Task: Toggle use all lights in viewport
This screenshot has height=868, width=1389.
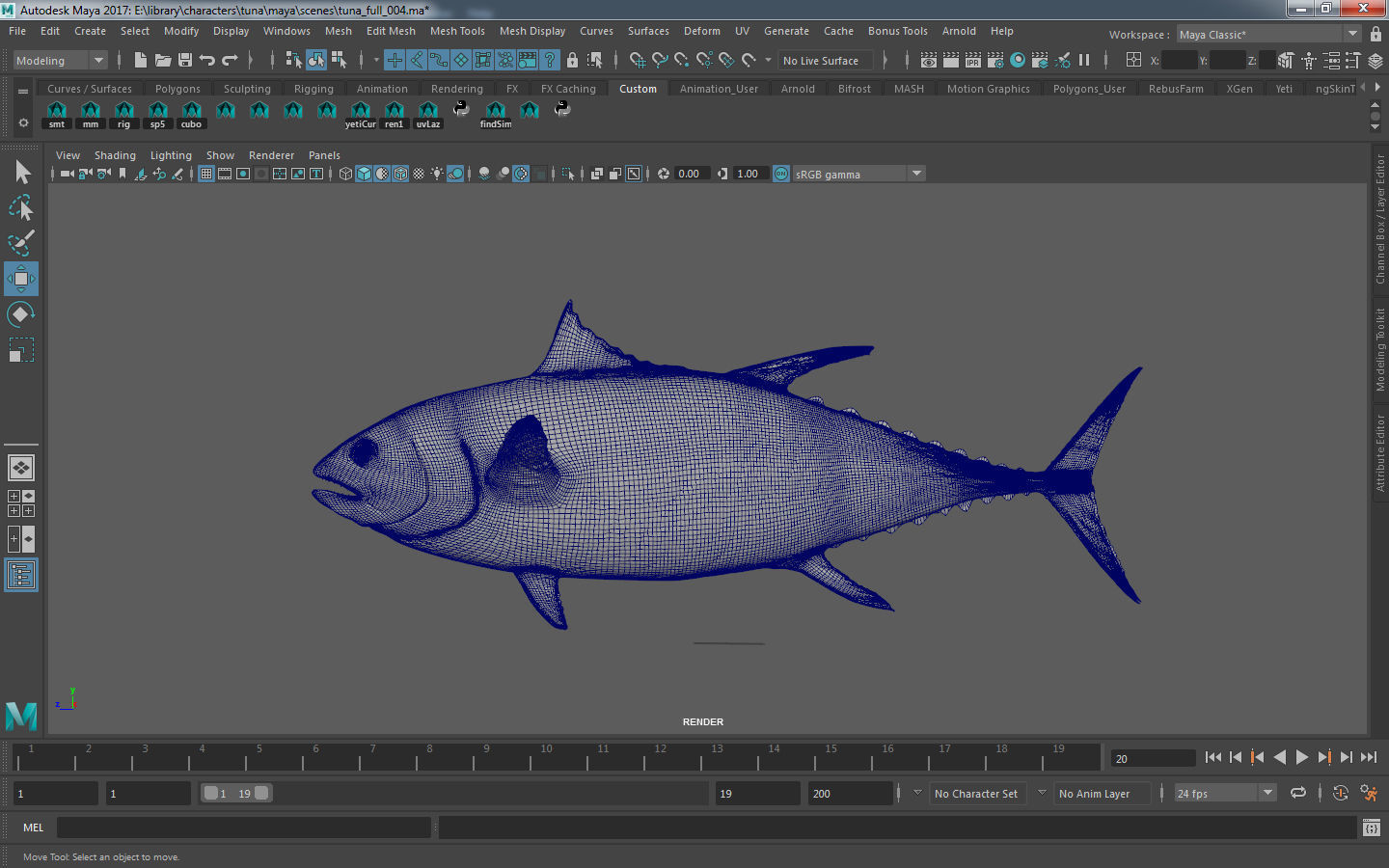Action: pos(437,174)
